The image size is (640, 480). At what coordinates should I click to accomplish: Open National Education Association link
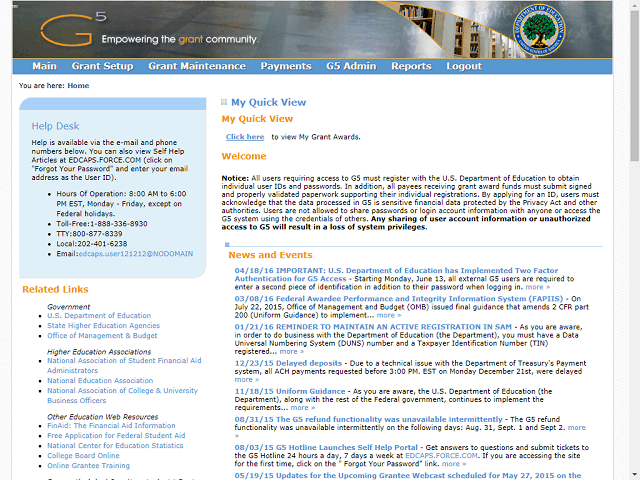pos(100,380)
